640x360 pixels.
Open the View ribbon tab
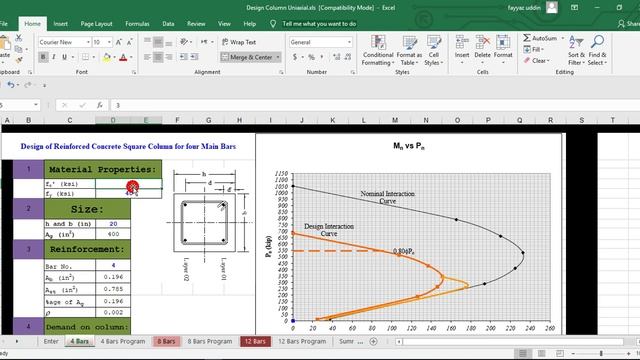click(224, 24)
